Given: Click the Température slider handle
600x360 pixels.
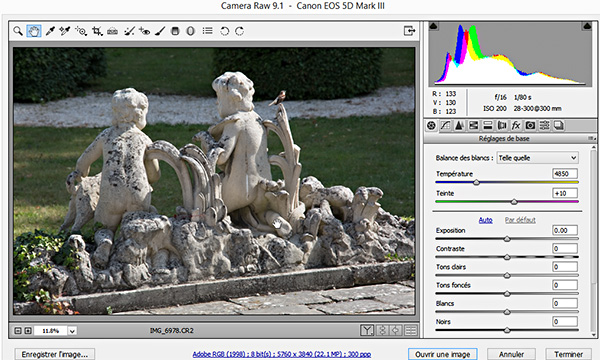Looking at the screenshot, I should click(x=476, y=182).
